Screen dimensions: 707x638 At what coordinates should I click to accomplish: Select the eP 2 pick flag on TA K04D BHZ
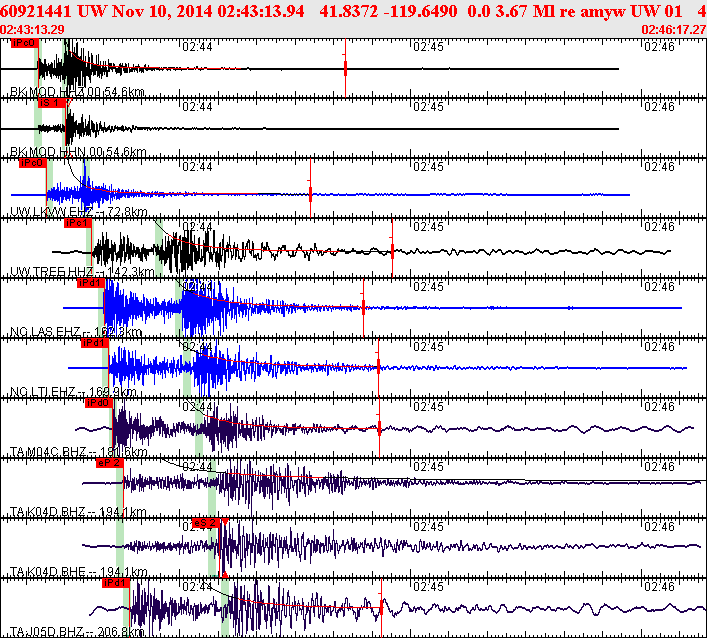pos(110,463)
